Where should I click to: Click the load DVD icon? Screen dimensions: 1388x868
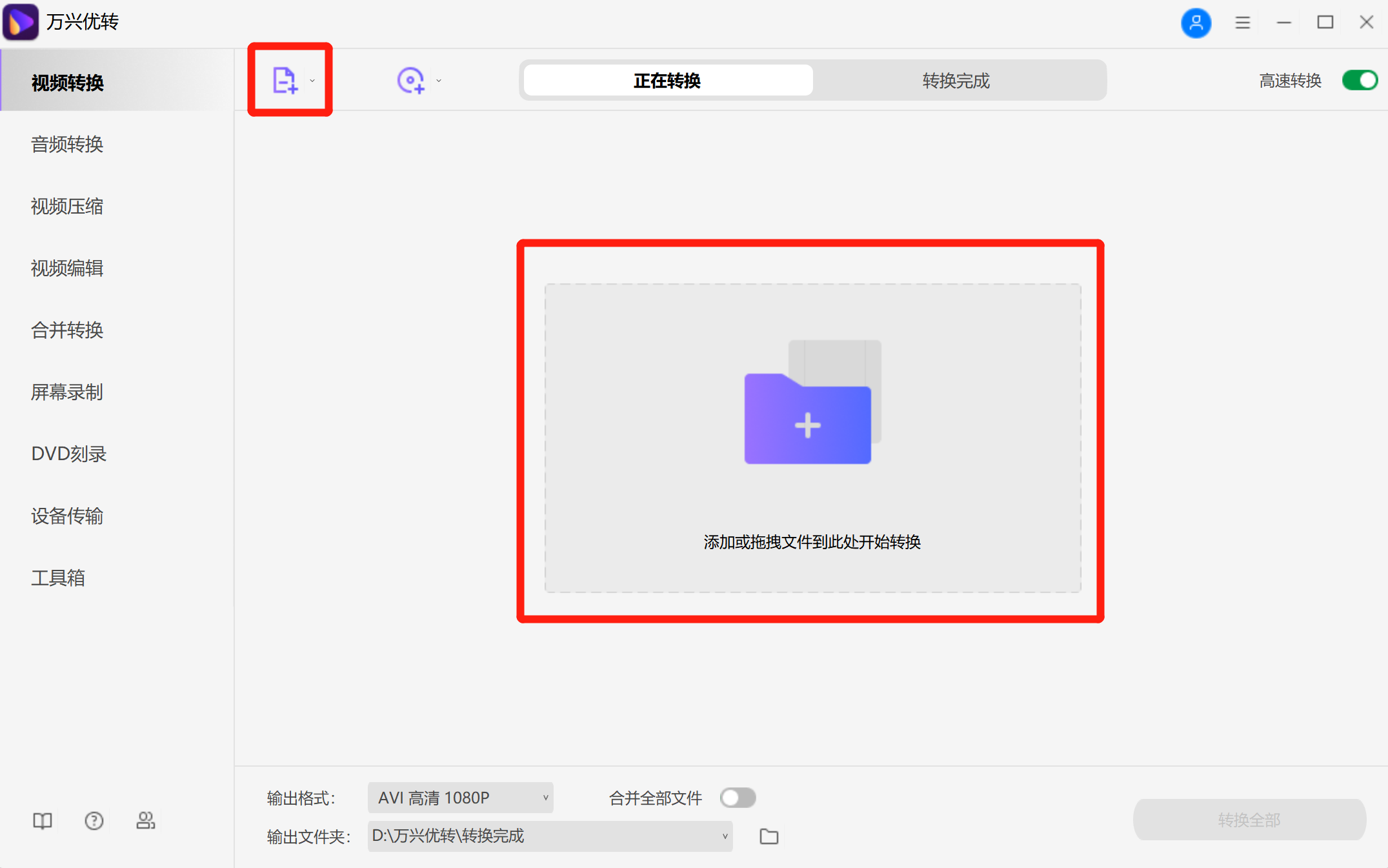(411, 79)
